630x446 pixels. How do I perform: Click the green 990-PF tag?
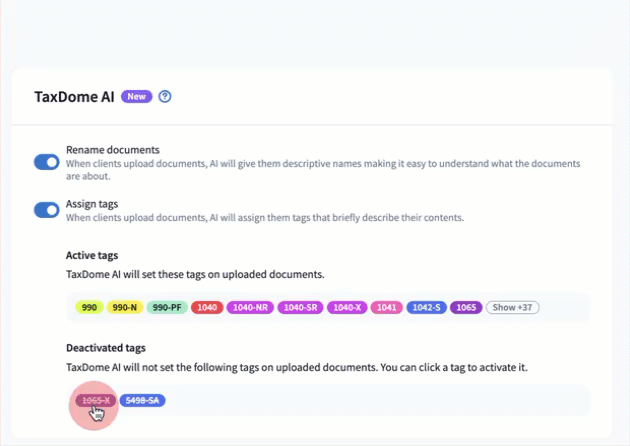(x=167, y=307)
